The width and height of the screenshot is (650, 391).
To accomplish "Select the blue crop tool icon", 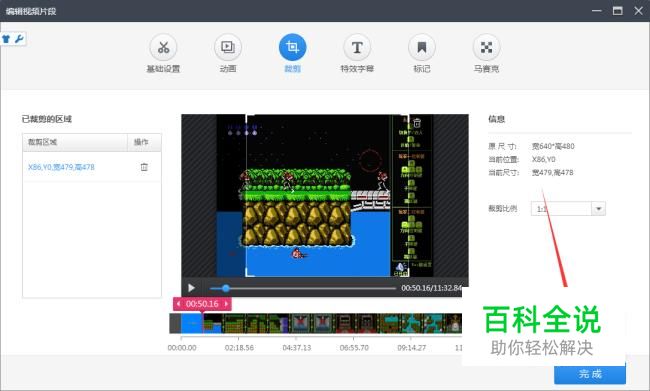I will (x=292, y=47).
